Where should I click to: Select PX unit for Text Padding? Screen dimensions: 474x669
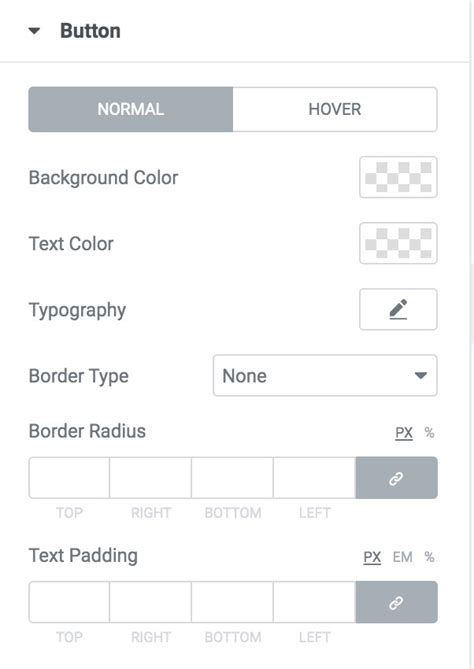(372, 557)
